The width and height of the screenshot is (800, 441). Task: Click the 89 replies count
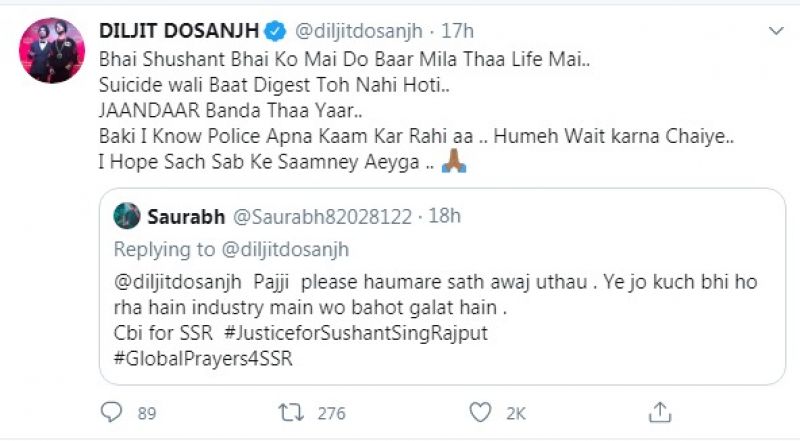pyautogui.click(x=146, y=411)
